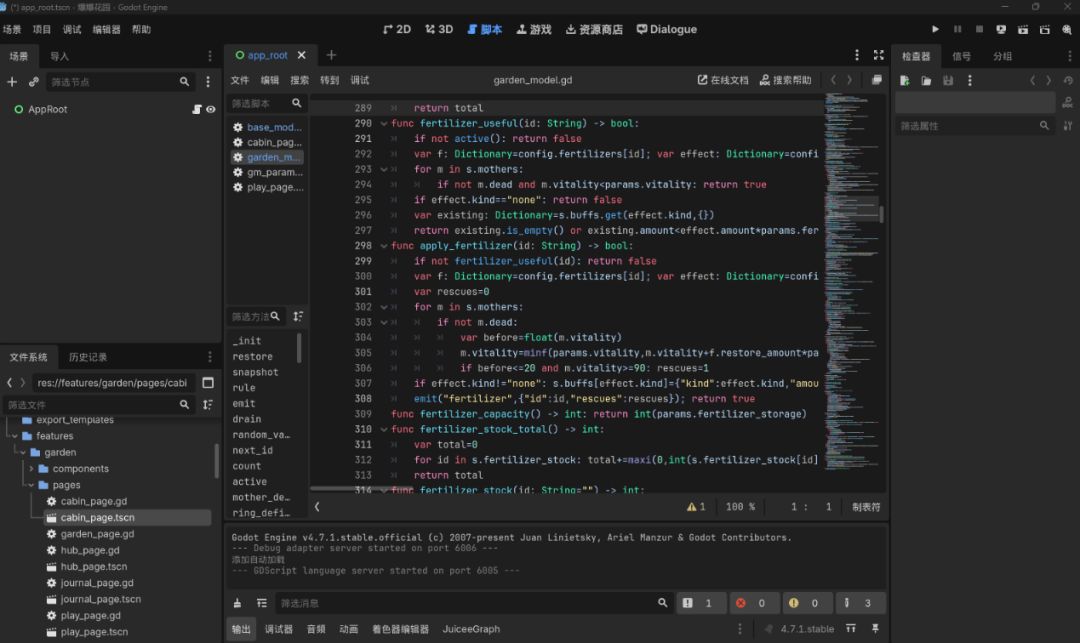Screen dimensions: 1080x643
Task: Click the instantiate child scene link icon
Action: pos(34,82)
